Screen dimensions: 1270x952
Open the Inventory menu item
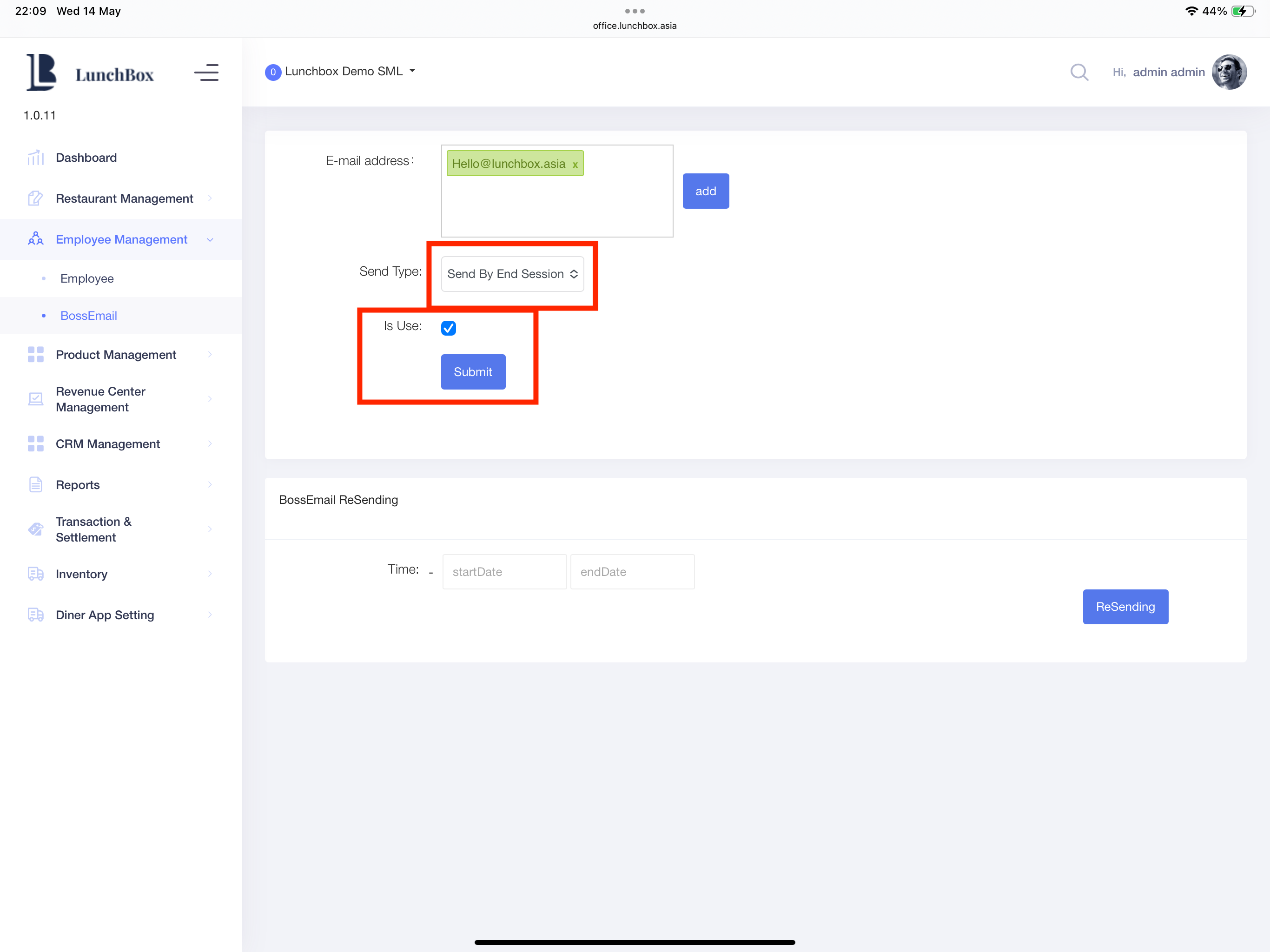tap(120, 574)
